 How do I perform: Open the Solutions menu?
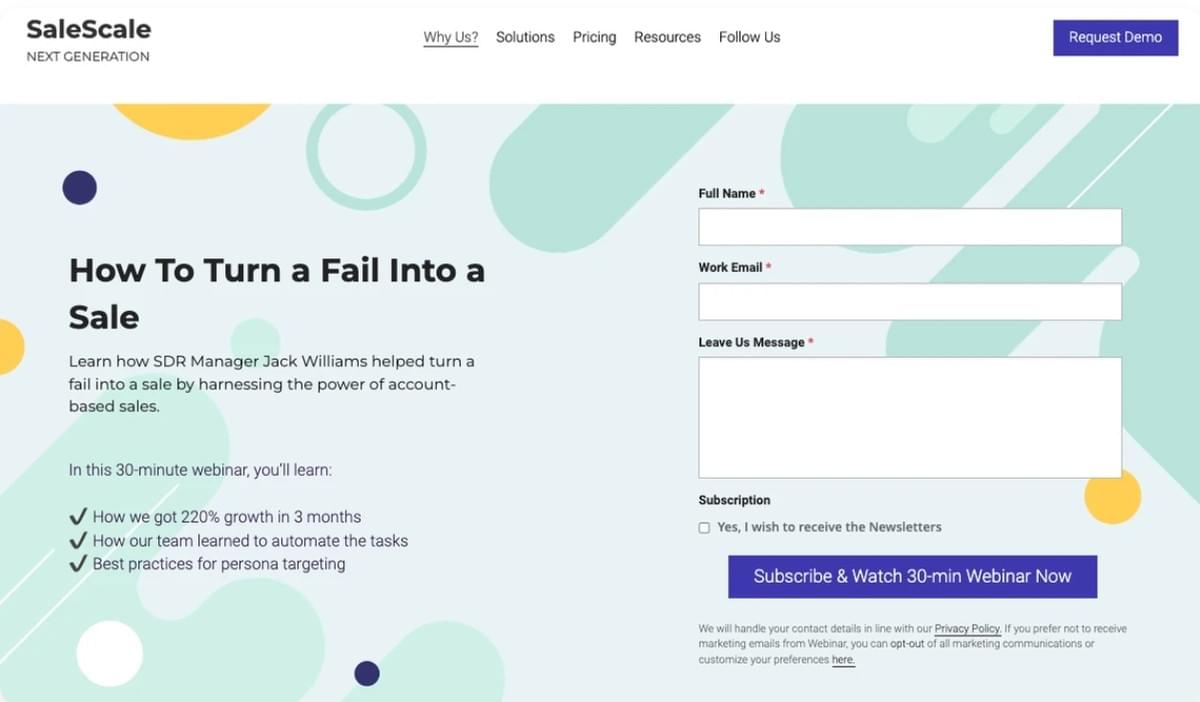[x=525, y=37]
